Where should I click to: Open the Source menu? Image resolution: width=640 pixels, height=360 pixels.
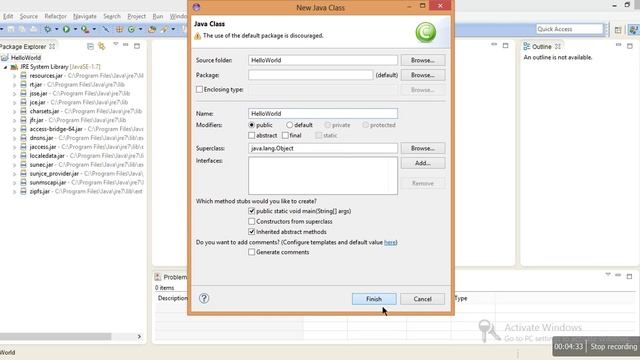(x=29, y=16)
